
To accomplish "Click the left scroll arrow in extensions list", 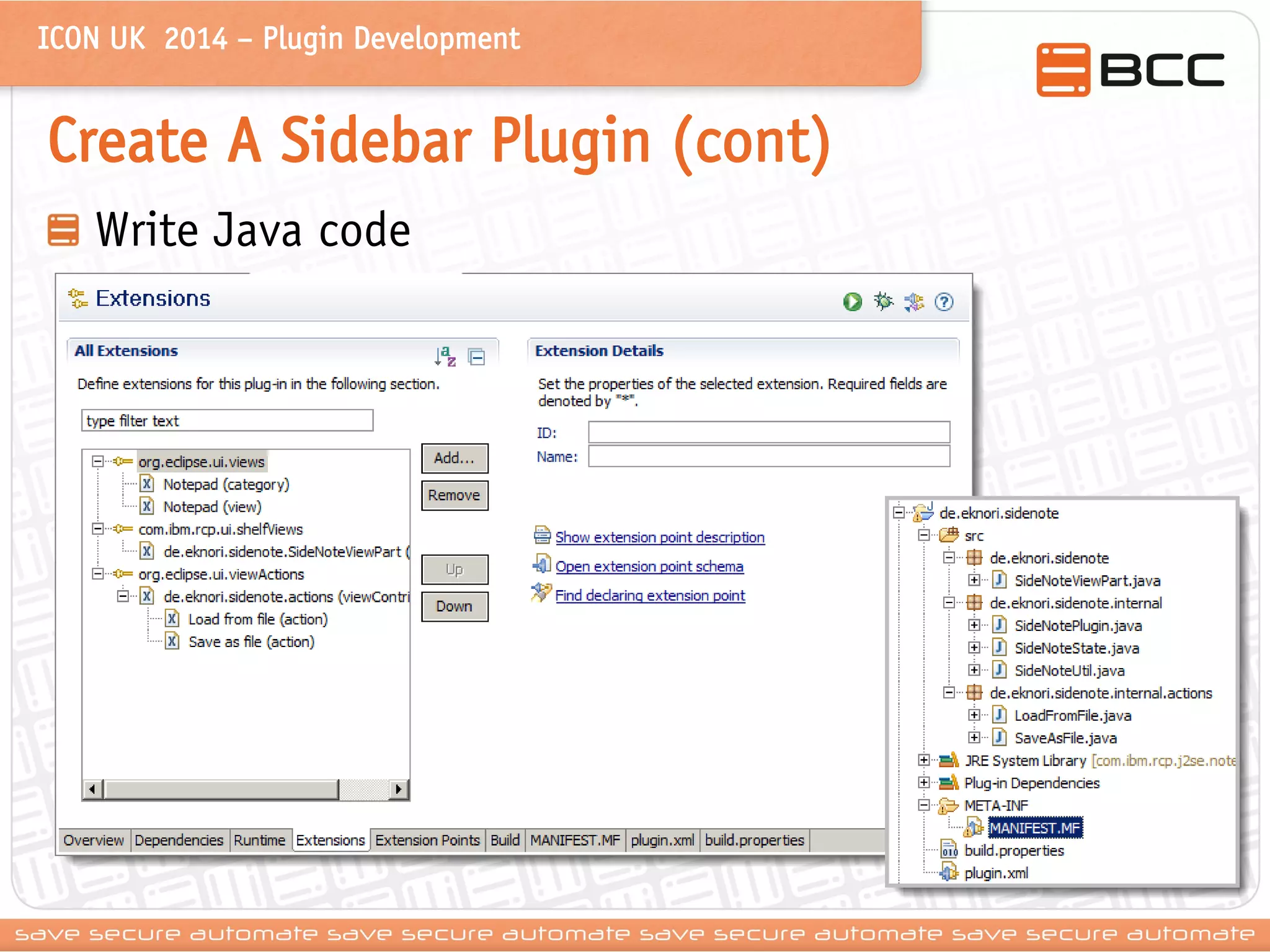I will coord(93,789).
